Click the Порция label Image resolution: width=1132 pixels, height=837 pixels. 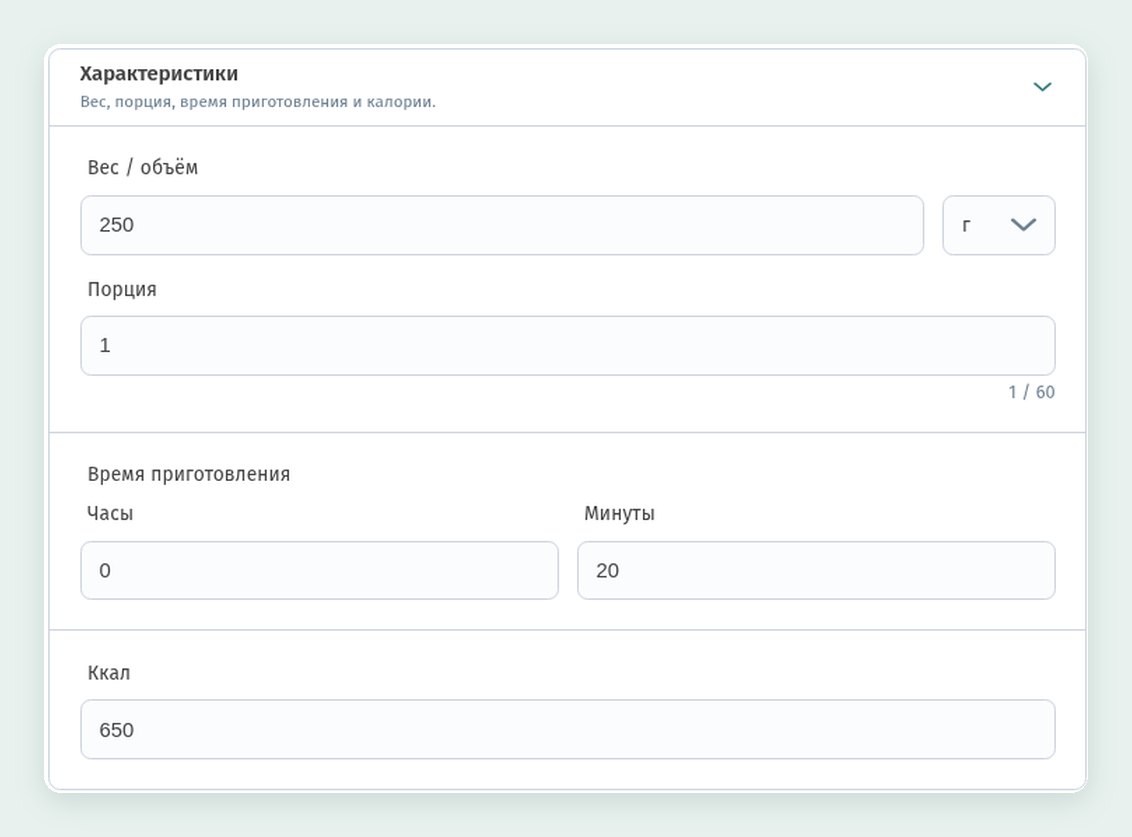point(122,290)
